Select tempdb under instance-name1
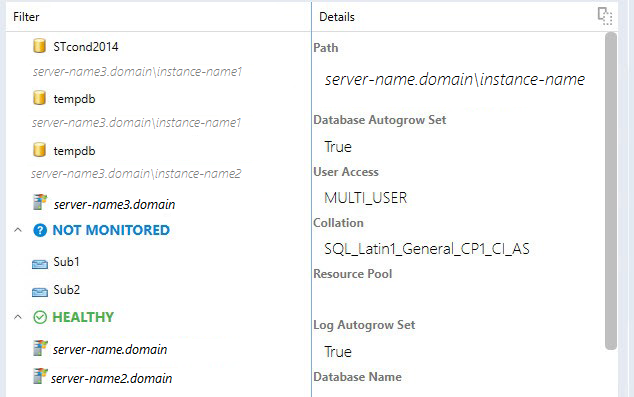This screenshot has width=634, height=397. click(74, 99)
